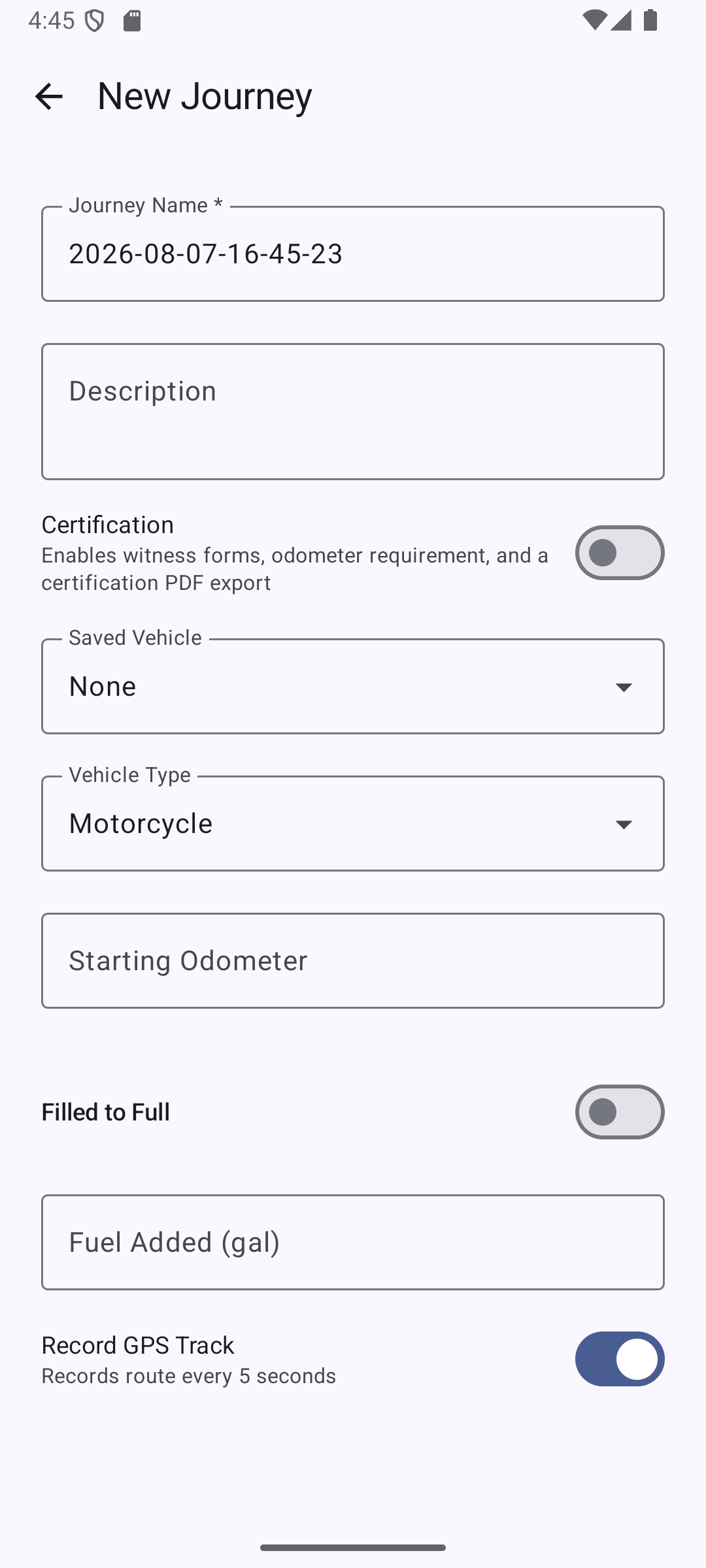Tap the Certification label text
Screen dimensions: 706x1568
tap(108, 525)
